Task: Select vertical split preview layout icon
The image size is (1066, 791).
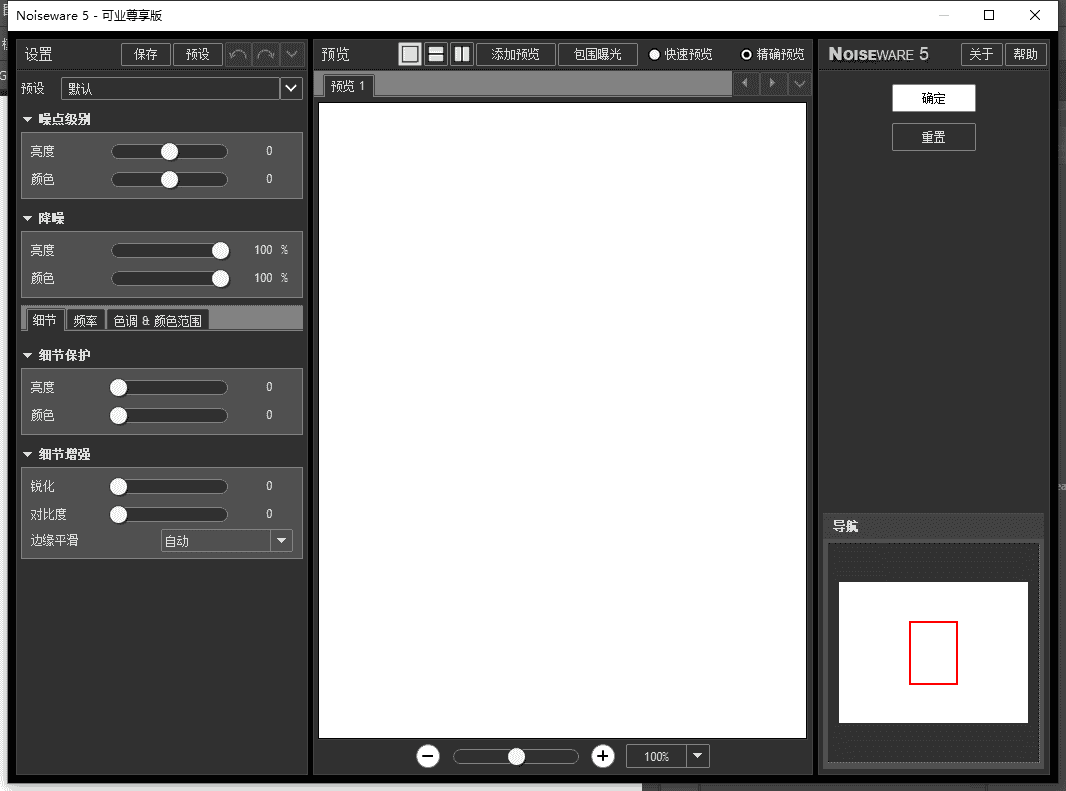Action: click(461, 54)
